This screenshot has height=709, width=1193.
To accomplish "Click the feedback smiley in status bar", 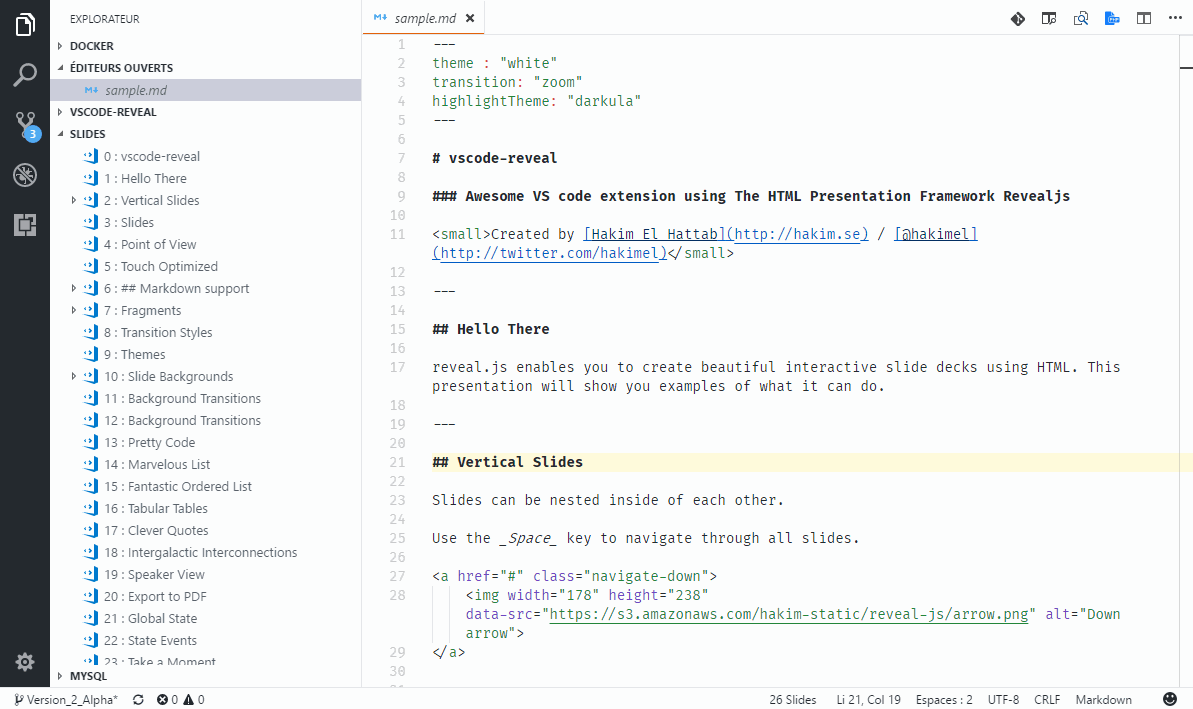I will point(1170,699).
